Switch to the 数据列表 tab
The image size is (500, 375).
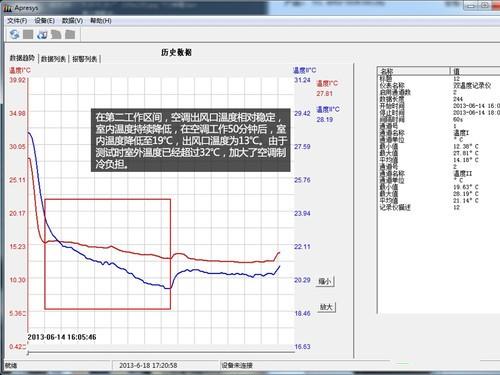tap(53, 59)
